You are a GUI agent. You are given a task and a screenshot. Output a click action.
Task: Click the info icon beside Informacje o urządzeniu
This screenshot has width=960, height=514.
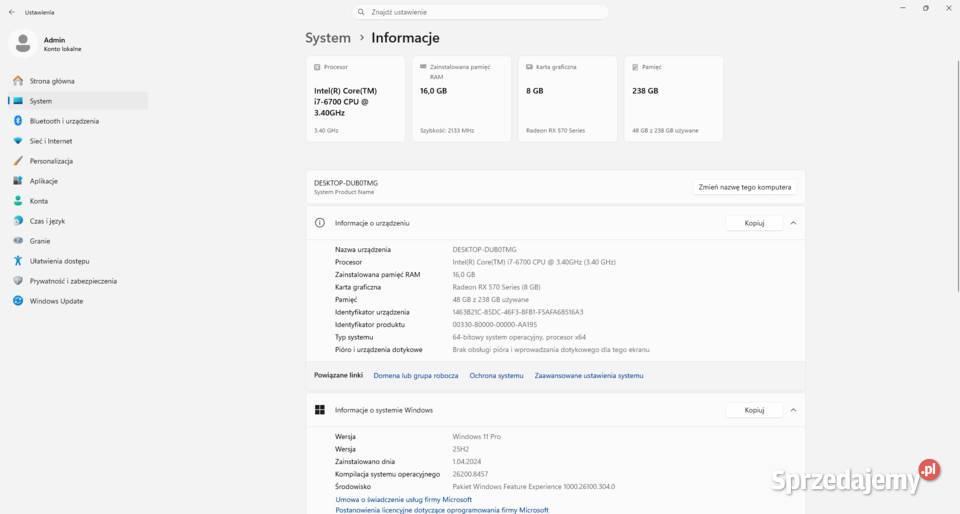click(320, 223)
